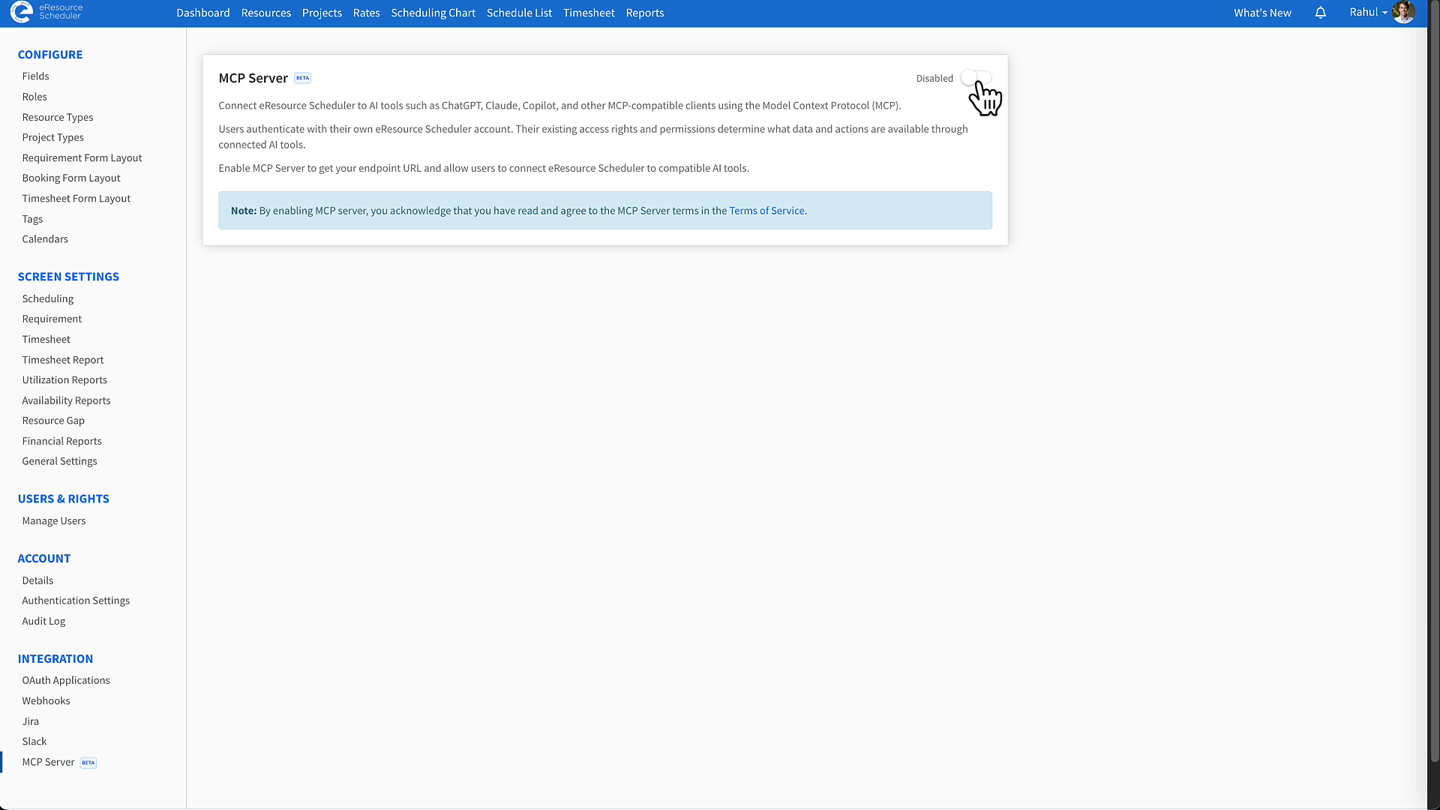Open the Schedule List

click(519, 13)
